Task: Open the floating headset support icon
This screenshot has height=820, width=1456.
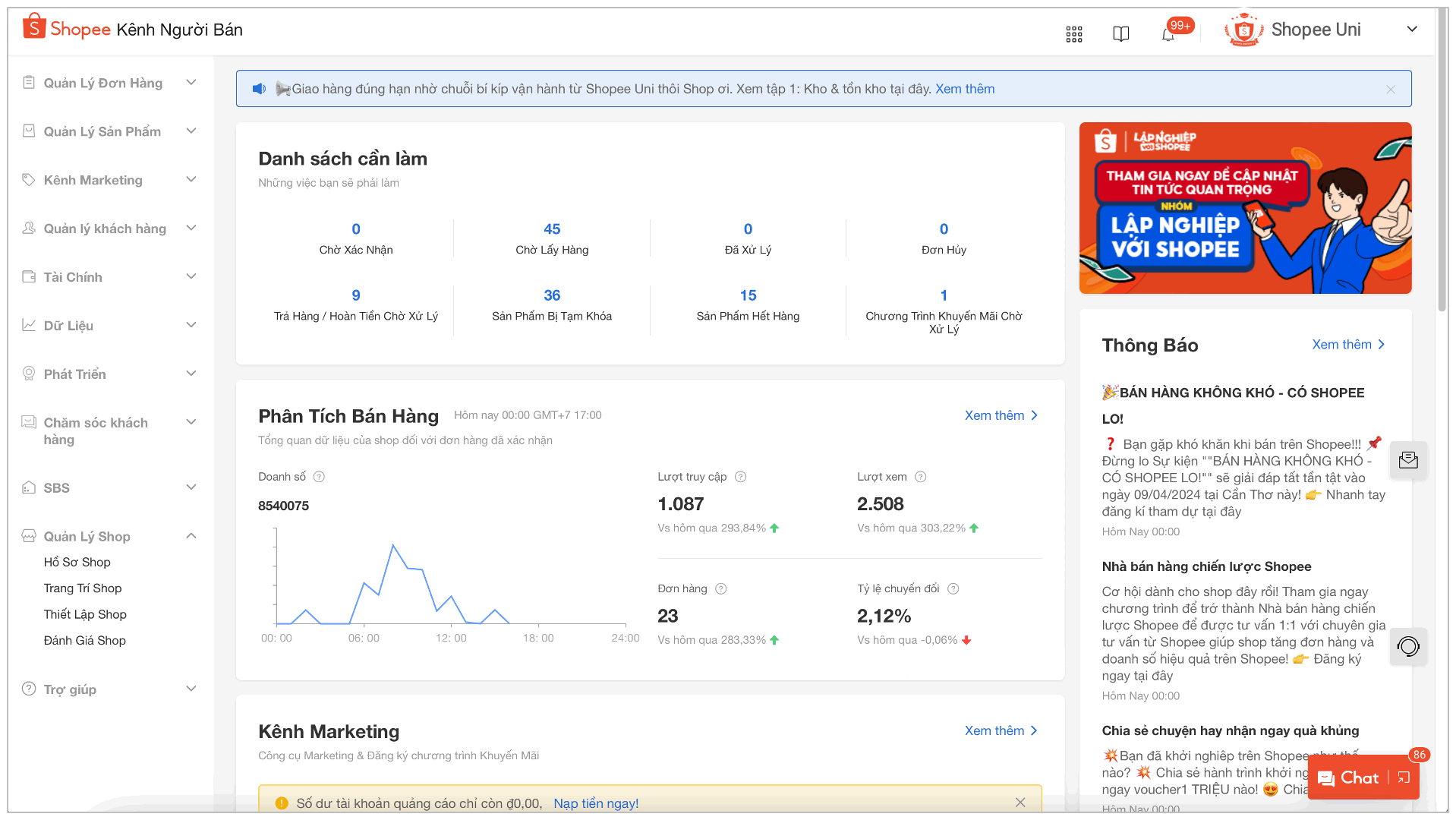Action: click(1408, 647)
